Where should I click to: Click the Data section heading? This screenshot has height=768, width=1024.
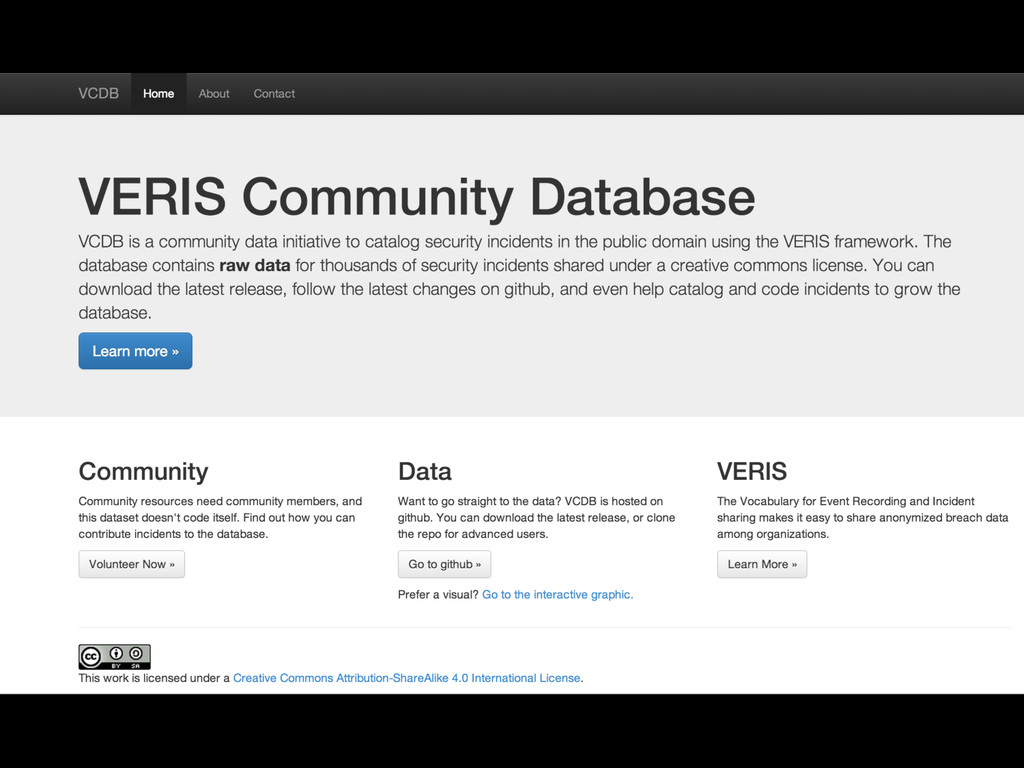[424, 472]
